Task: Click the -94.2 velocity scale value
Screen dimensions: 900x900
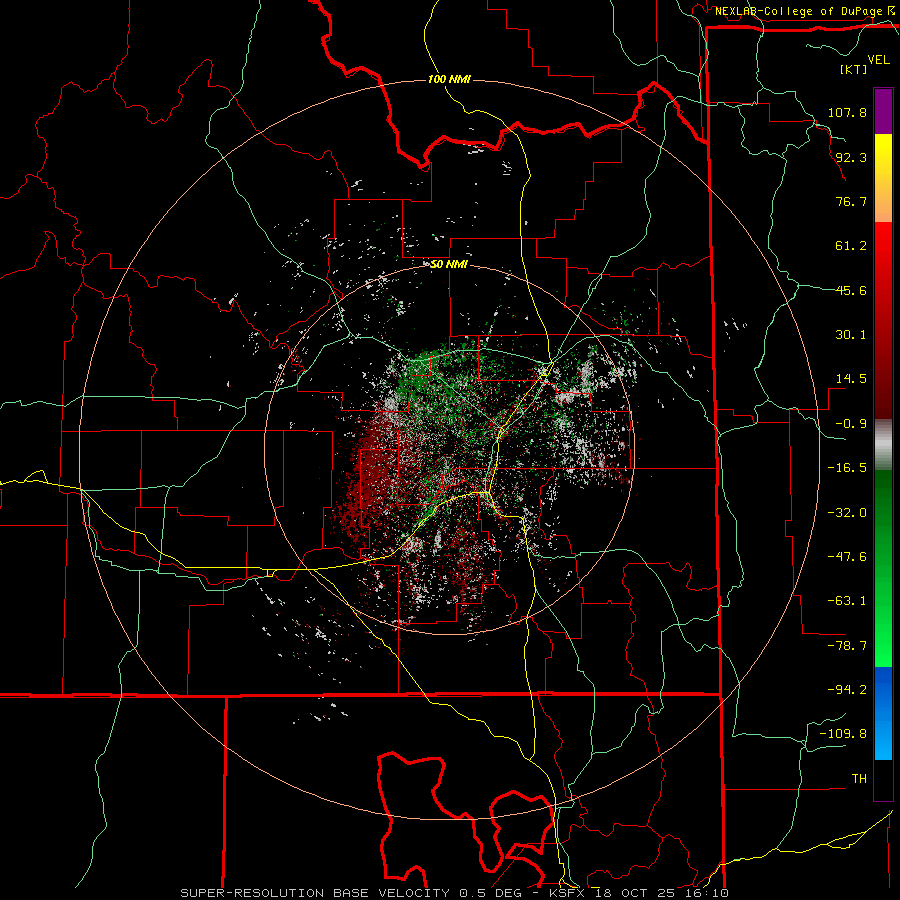Action: (x=847, y=690)
